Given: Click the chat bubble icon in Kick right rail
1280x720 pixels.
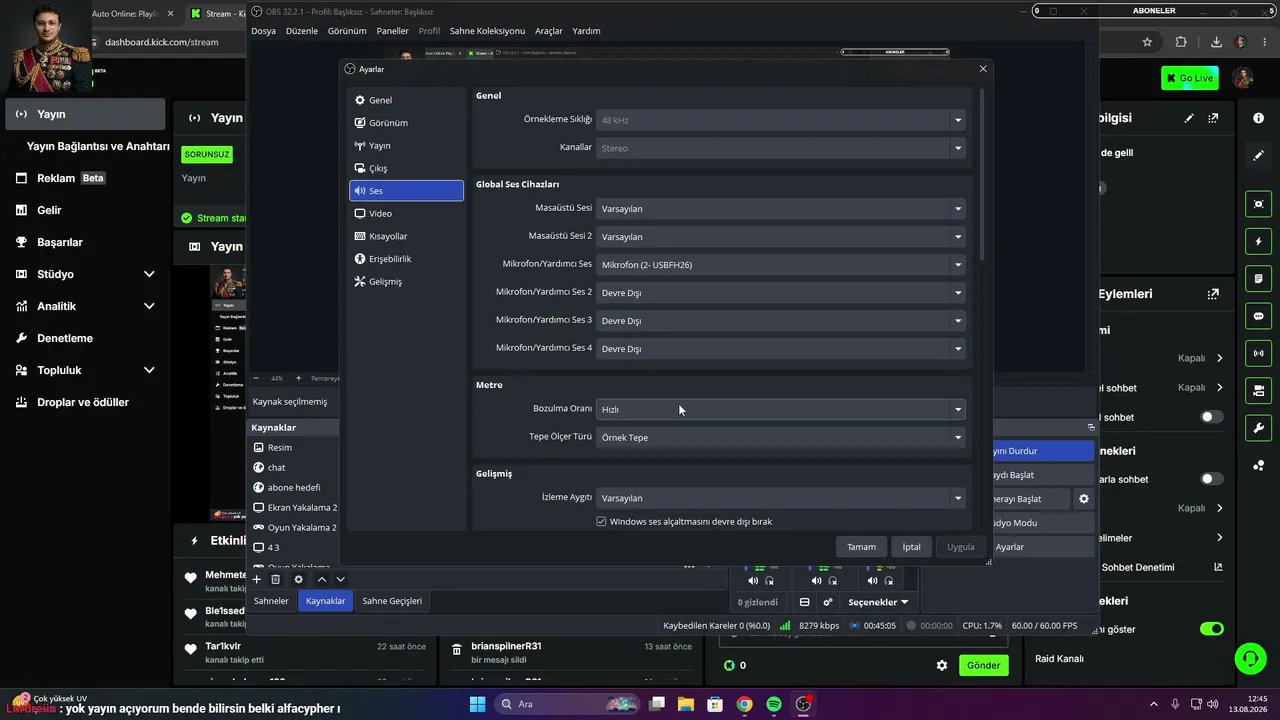Looking at the screenshot, I should point(1258,316).
